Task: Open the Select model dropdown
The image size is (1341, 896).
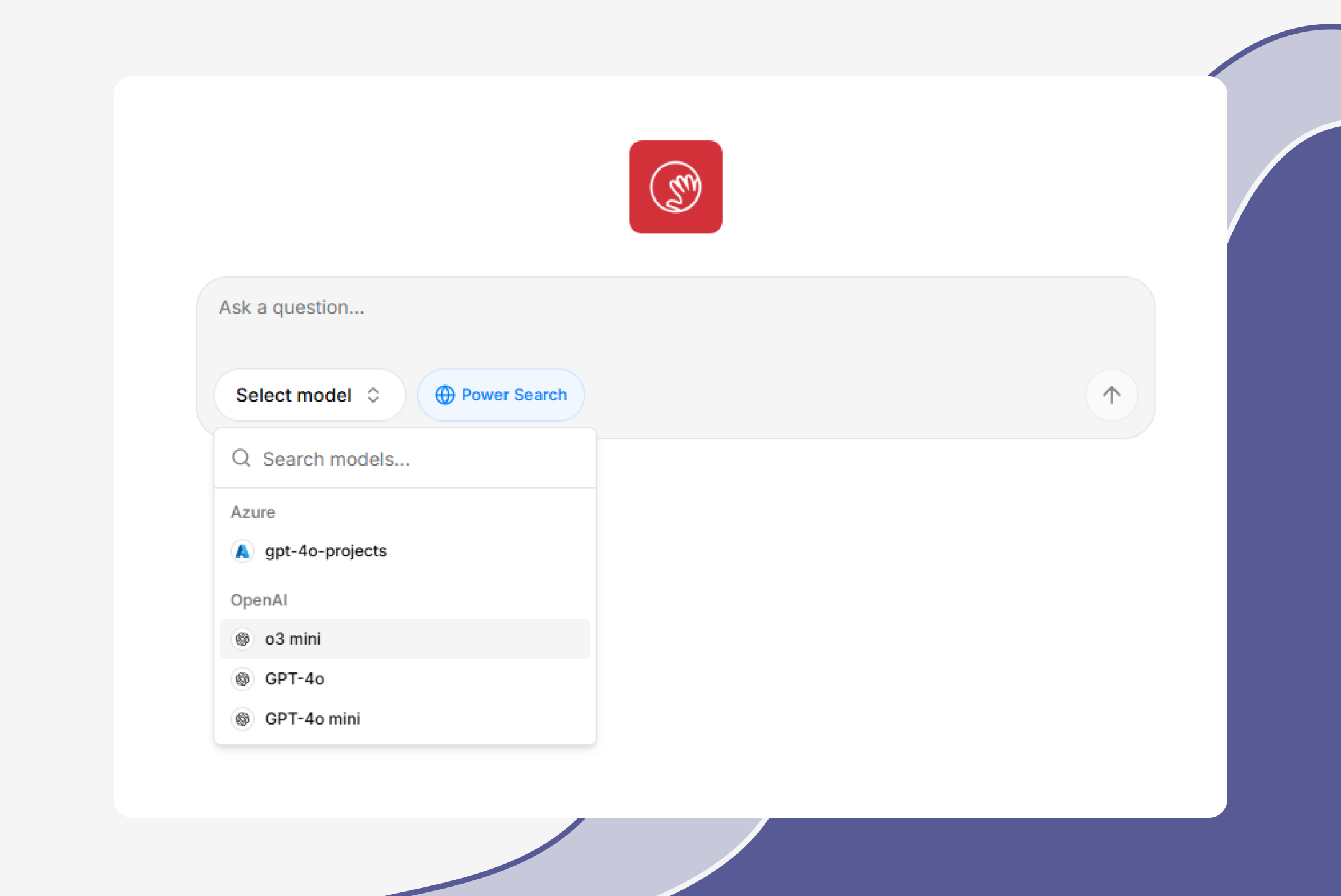Action: point(309,395)
